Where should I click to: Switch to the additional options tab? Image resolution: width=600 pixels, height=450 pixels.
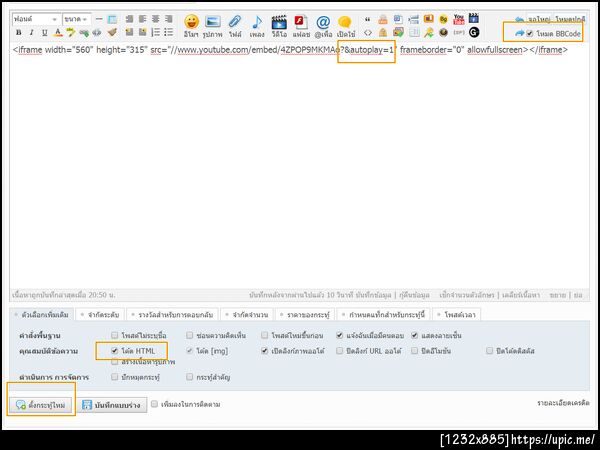(x=41, y=315)
